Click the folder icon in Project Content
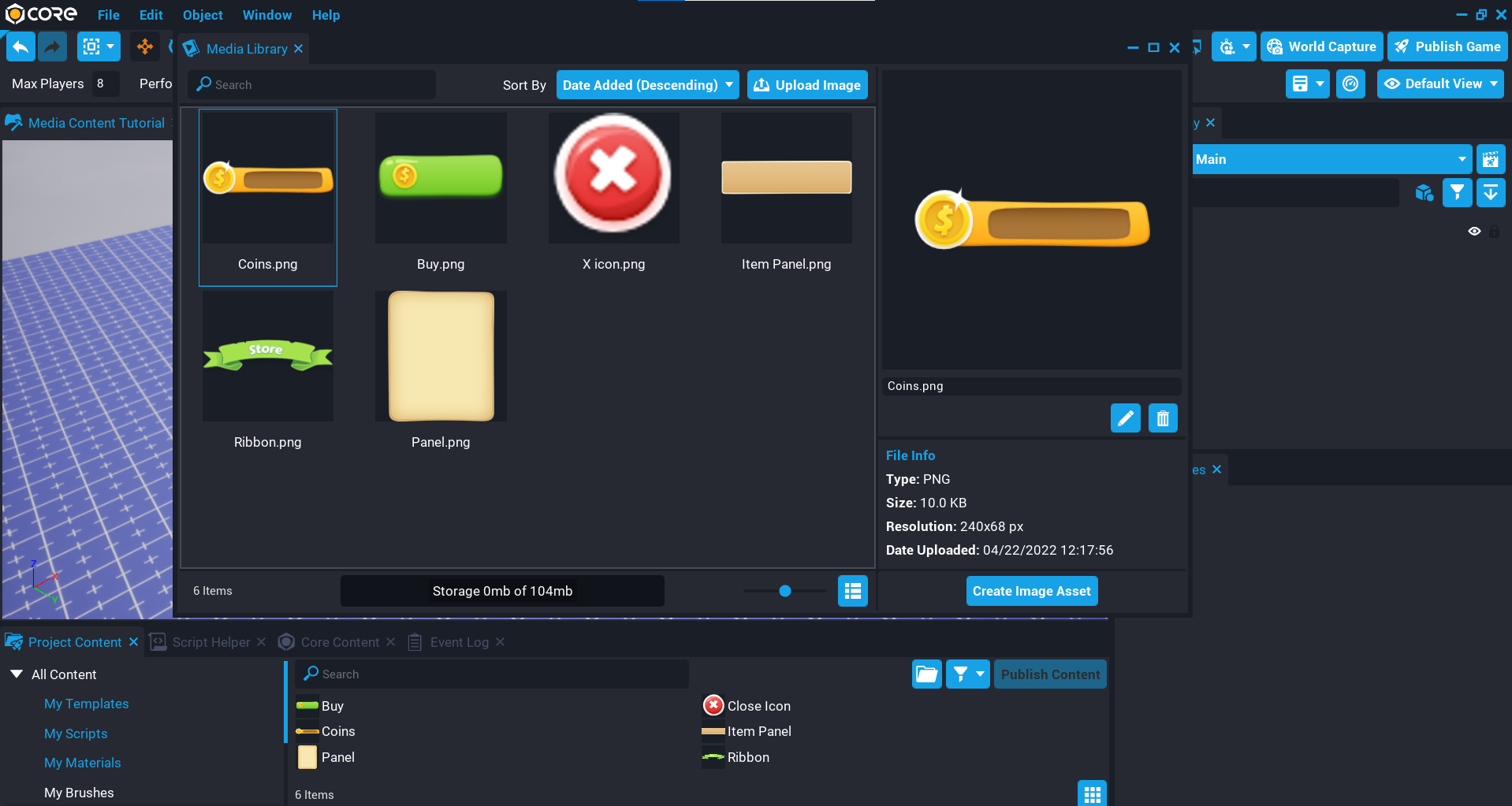This screenshot has width=1512, height=806. 926,674
